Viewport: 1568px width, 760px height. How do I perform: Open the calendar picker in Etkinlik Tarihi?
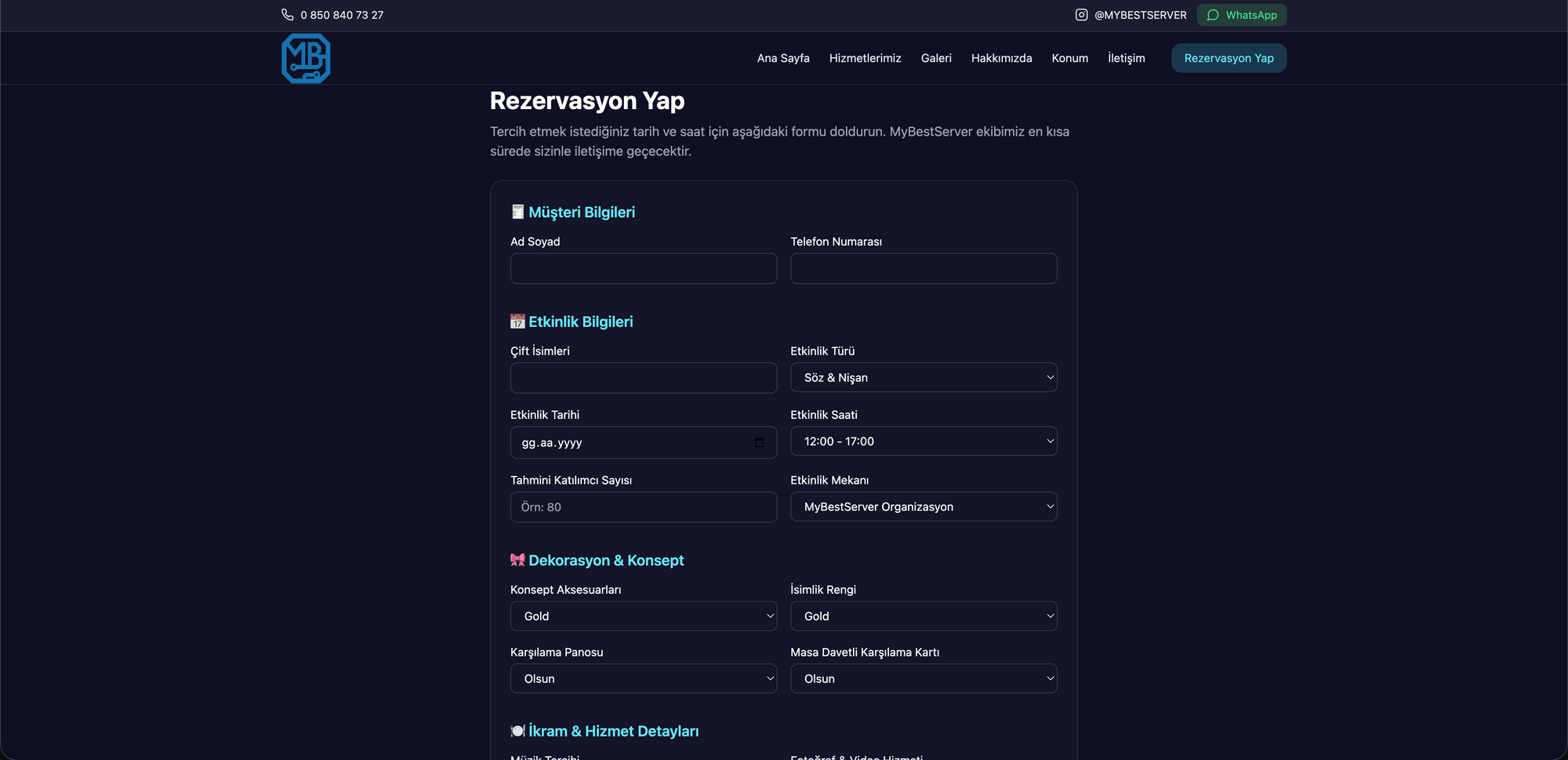tap(759, 442)
